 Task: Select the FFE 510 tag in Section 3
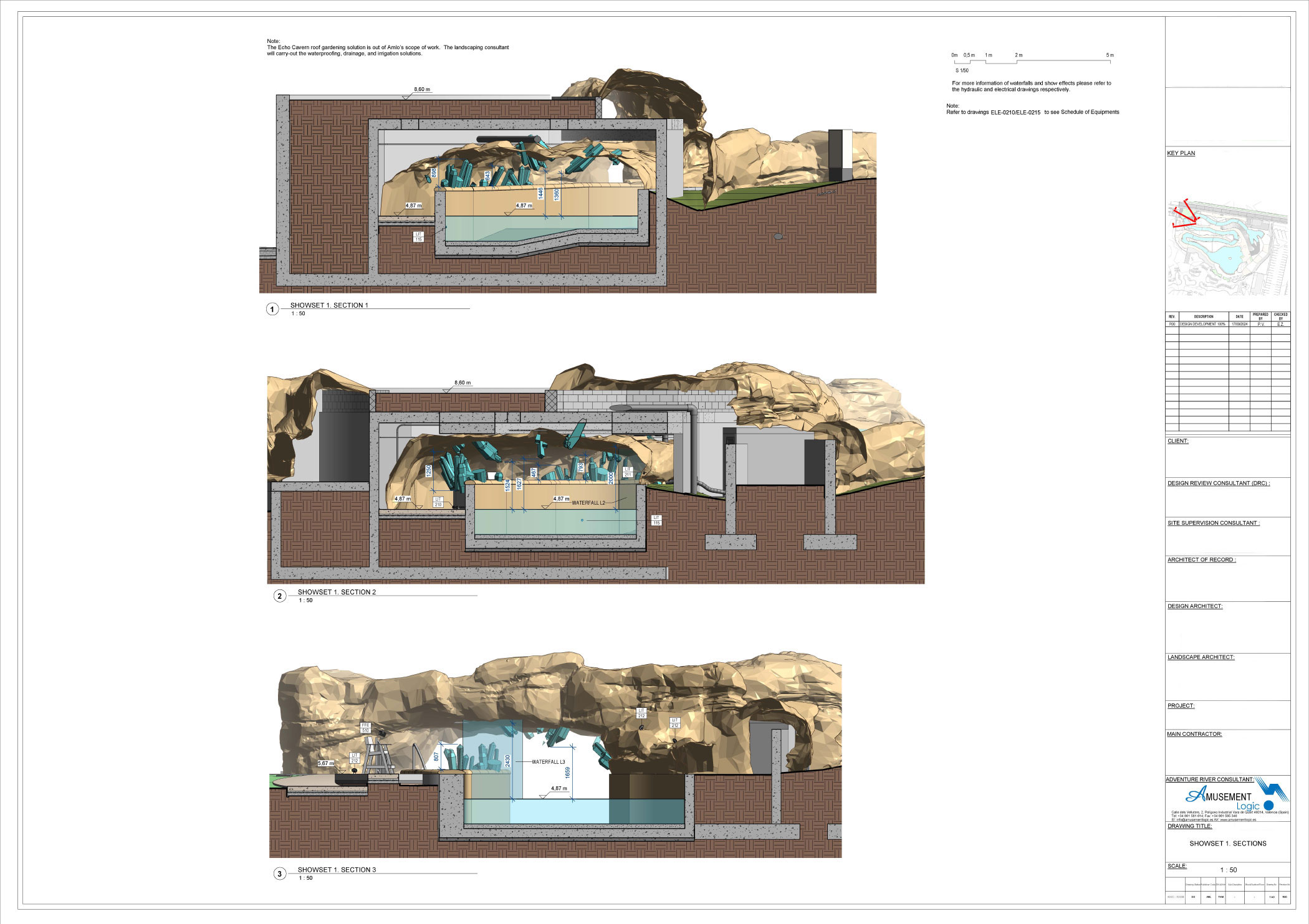click(x=366, y=727)
